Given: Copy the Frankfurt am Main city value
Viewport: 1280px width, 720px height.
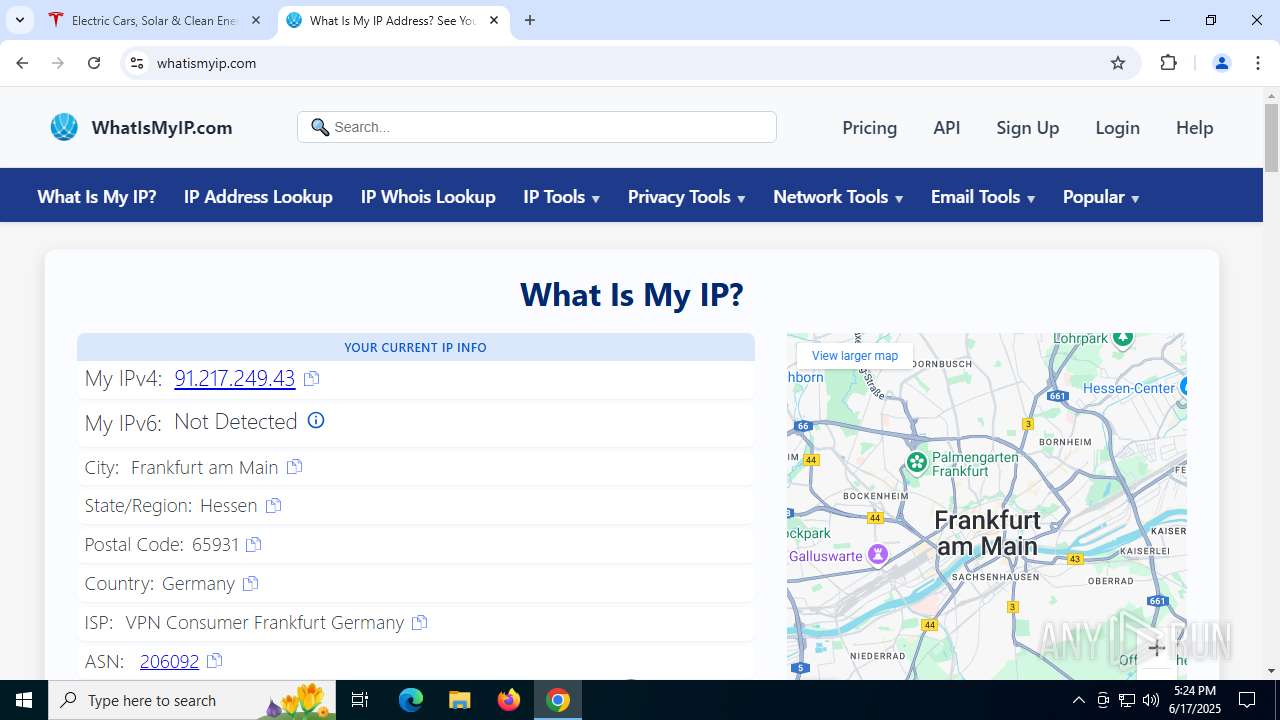Looking at the screenshot, I should [294, 467].
